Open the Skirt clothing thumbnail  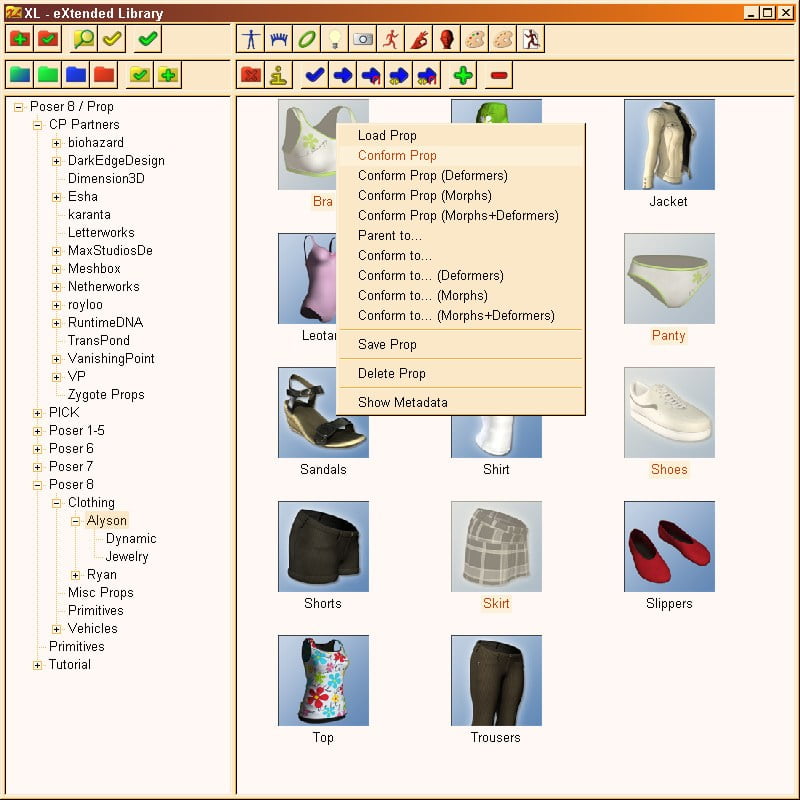496,545
